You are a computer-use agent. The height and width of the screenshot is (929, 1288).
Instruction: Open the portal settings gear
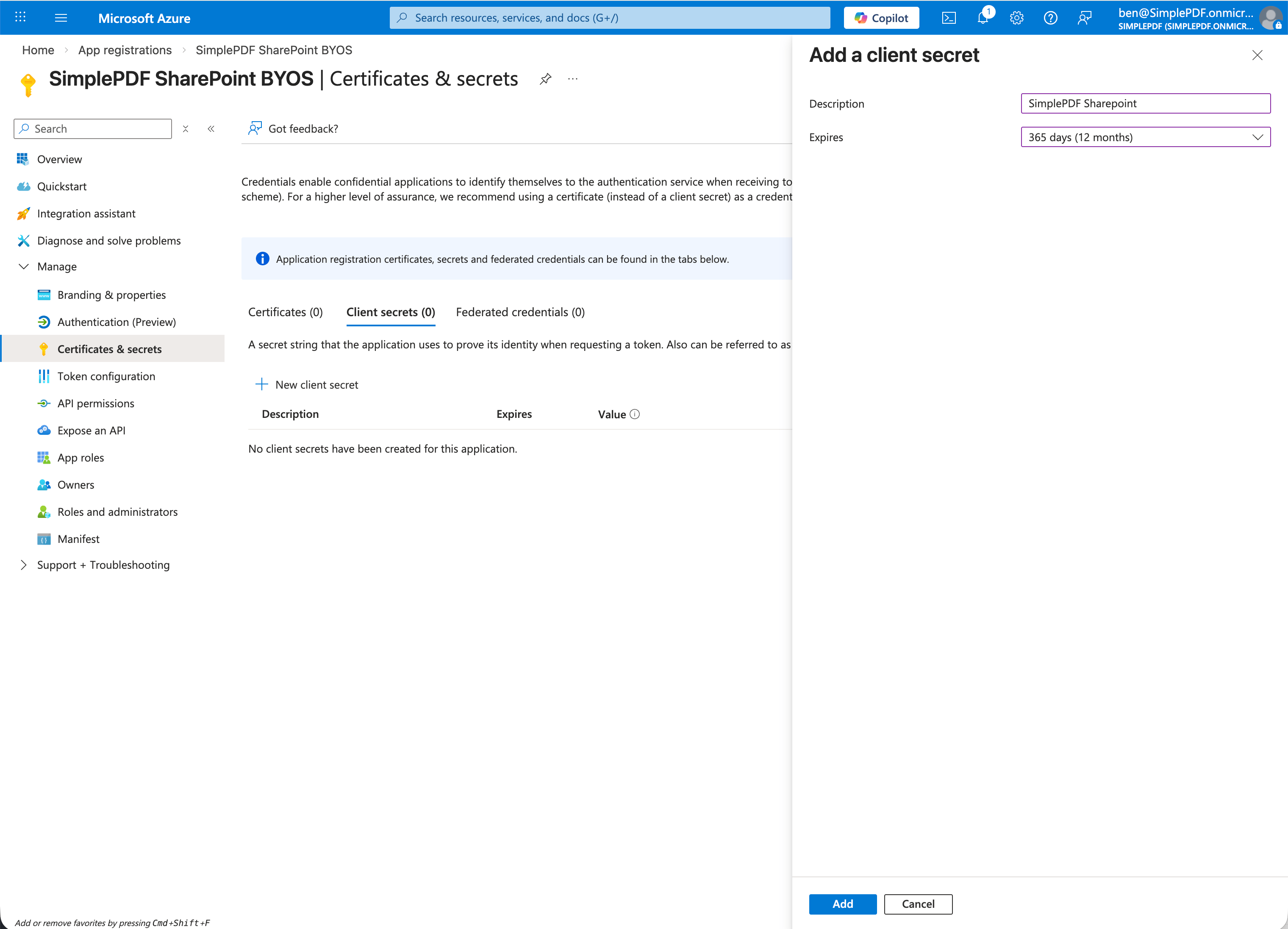[1016, 18]
